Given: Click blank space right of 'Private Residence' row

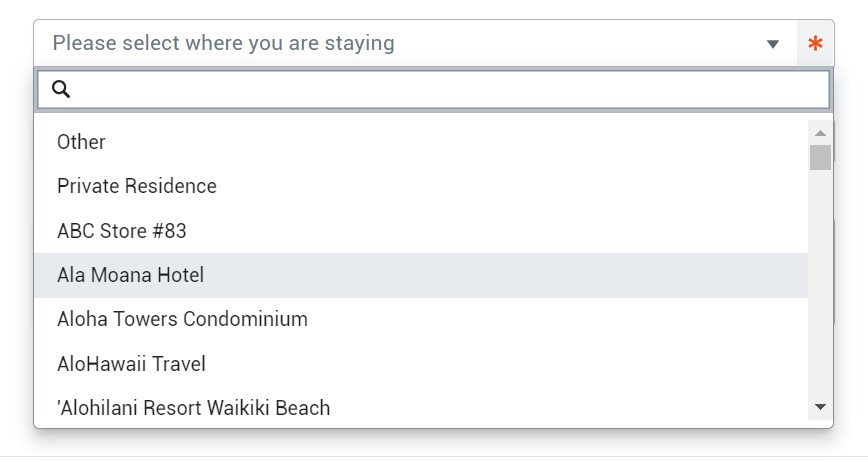Looking at the screenshot, I should (500, 186).
